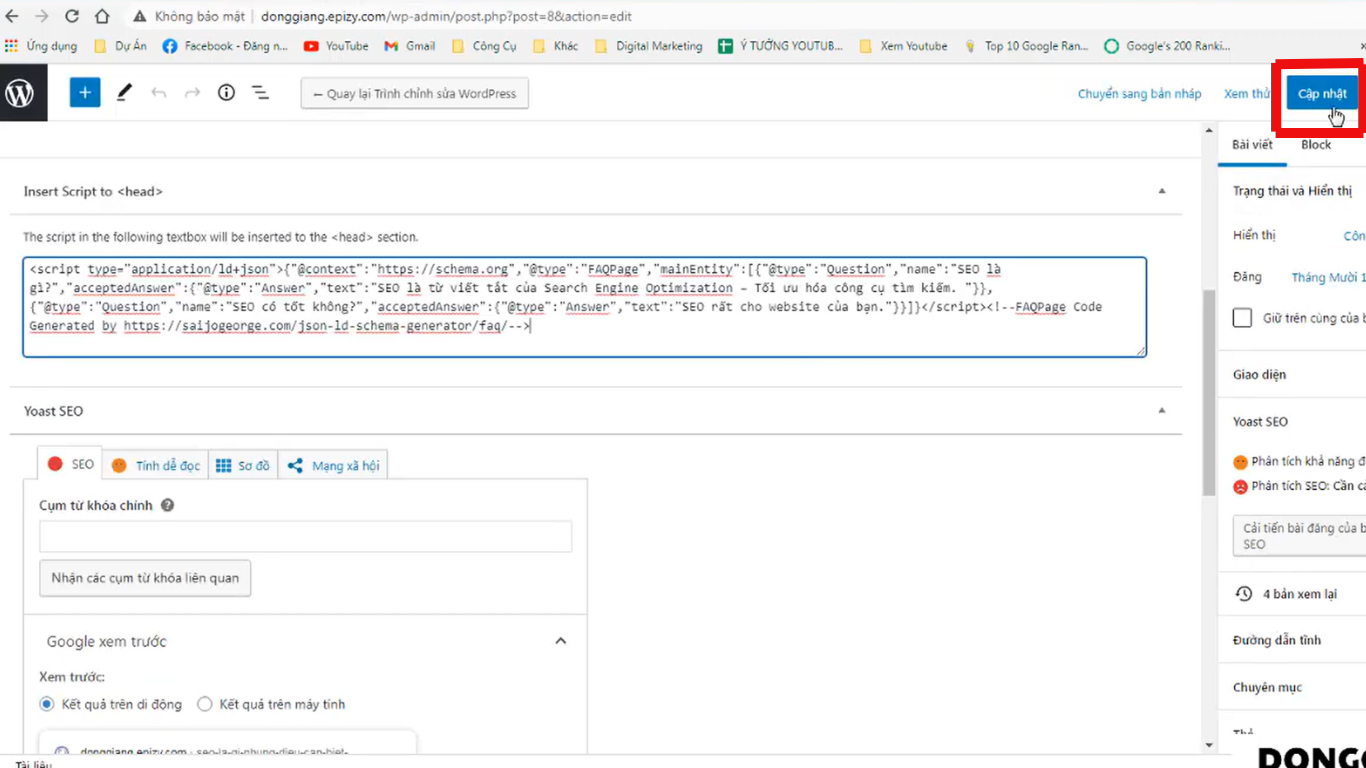The image size is (1366, 768).
Task: Click the Tháng Mười publish date link
Action: [x=1329, y=277]
